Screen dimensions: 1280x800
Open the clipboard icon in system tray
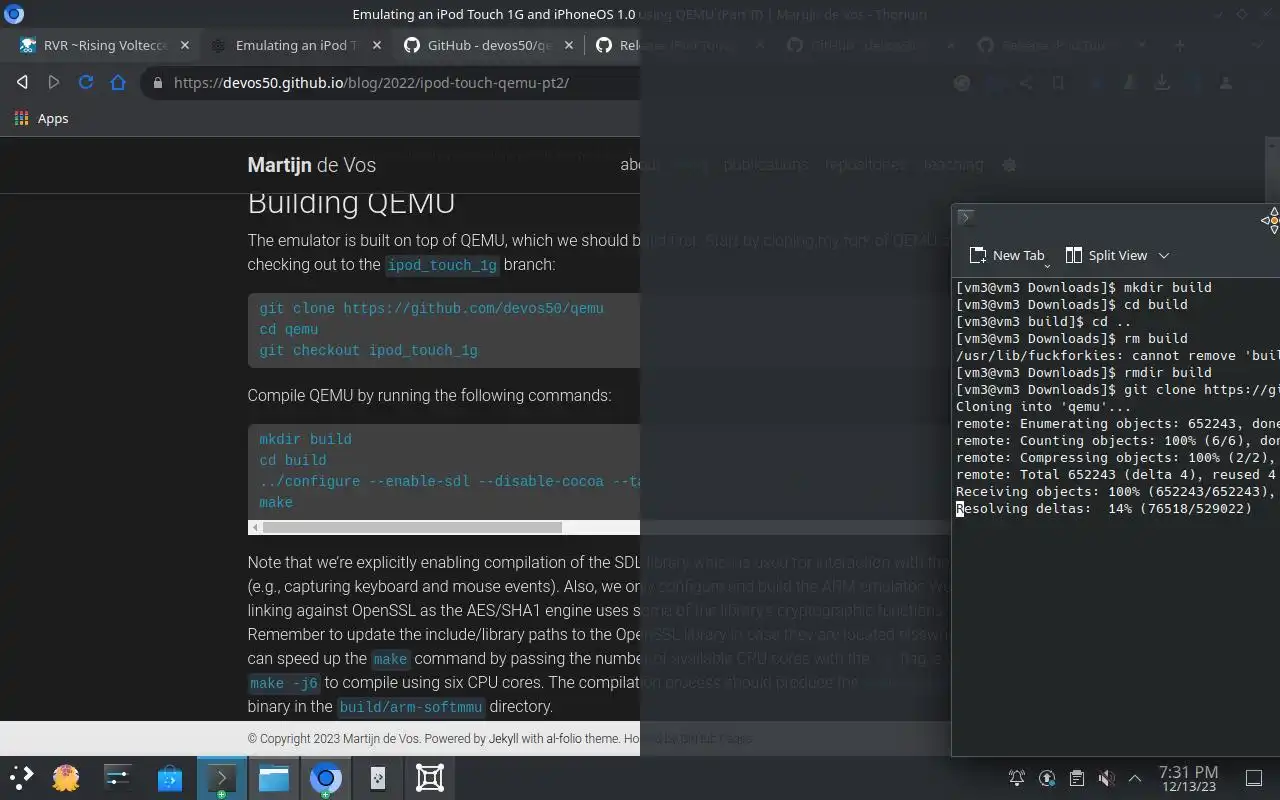(1076, 778)
